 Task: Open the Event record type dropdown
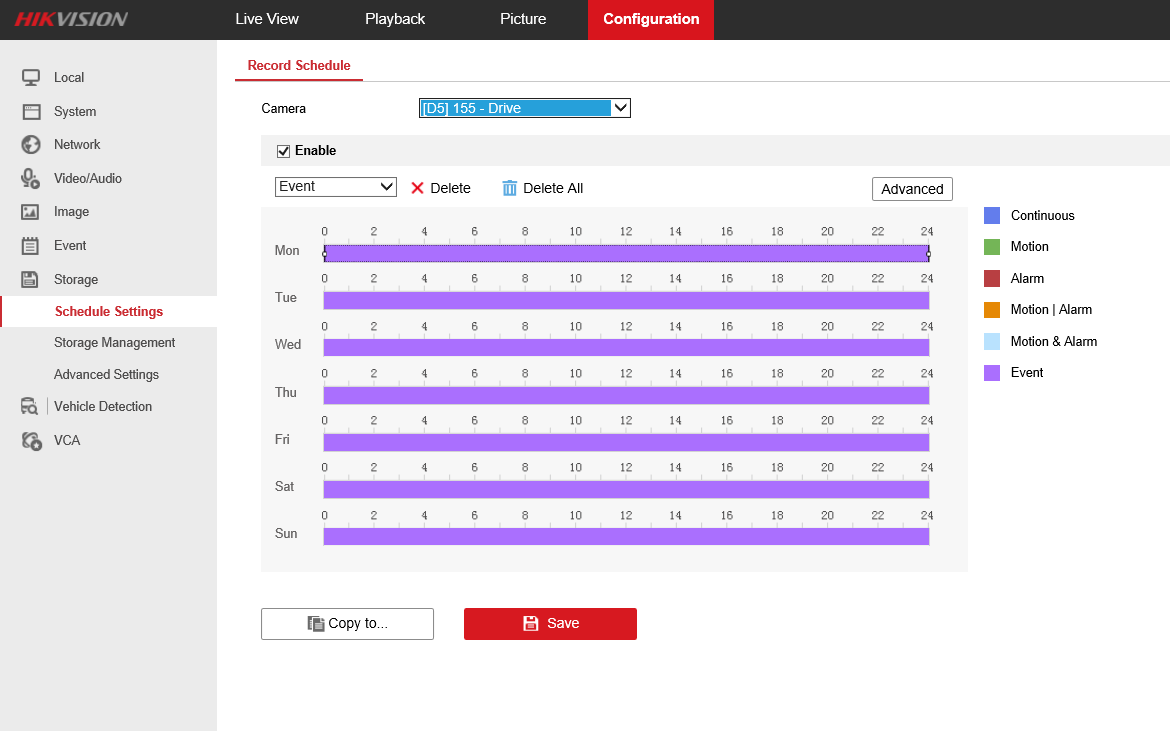335,187
